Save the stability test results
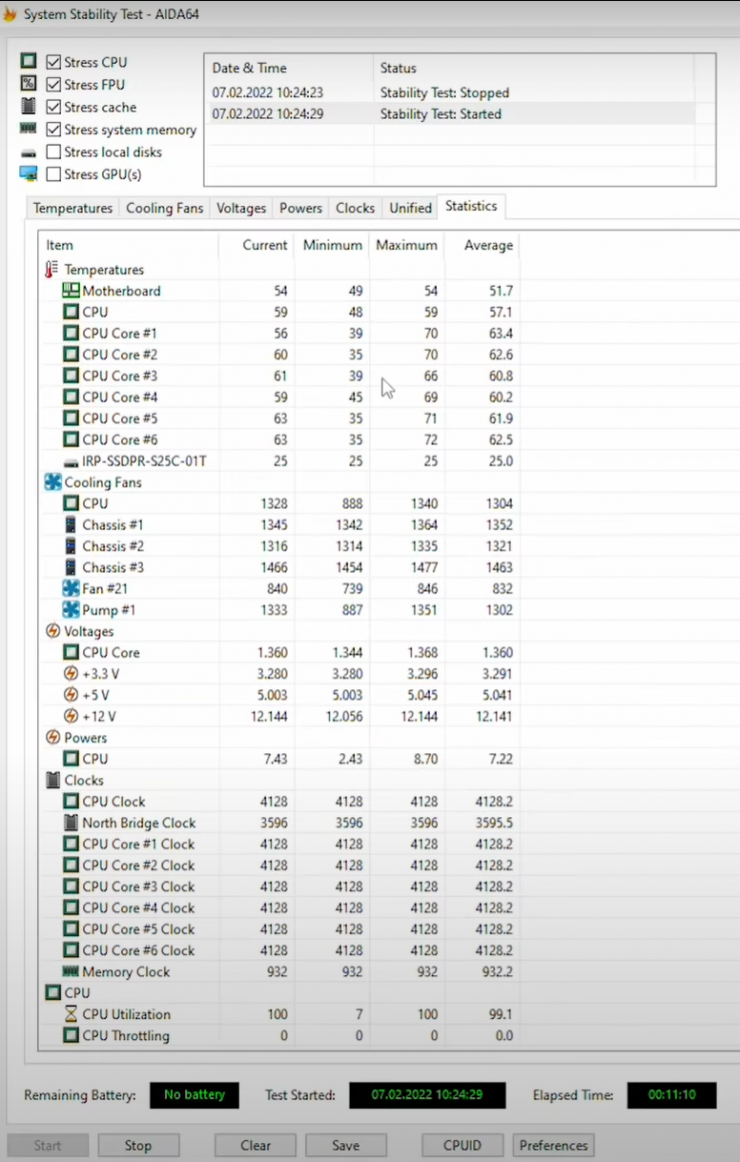 [345, 1145]
